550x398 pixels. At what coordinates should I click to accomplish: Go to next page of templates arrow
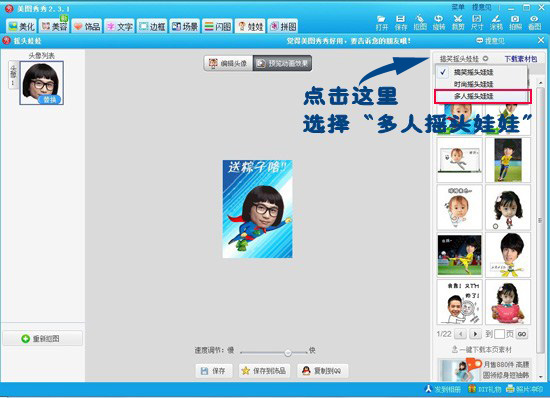(475, 334)
